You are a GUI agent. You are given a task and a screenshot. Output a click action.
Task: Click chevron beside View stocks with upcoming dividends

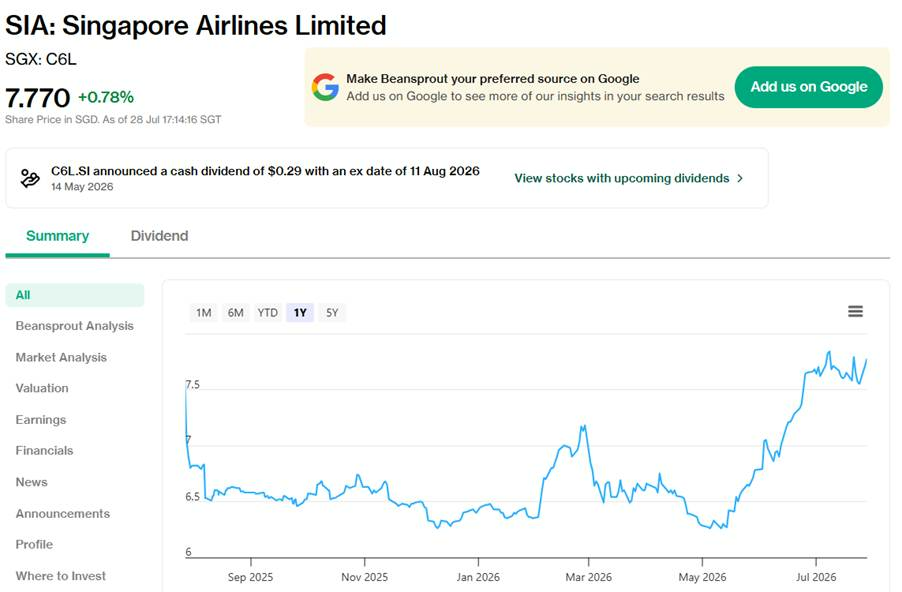coord(740,178)
